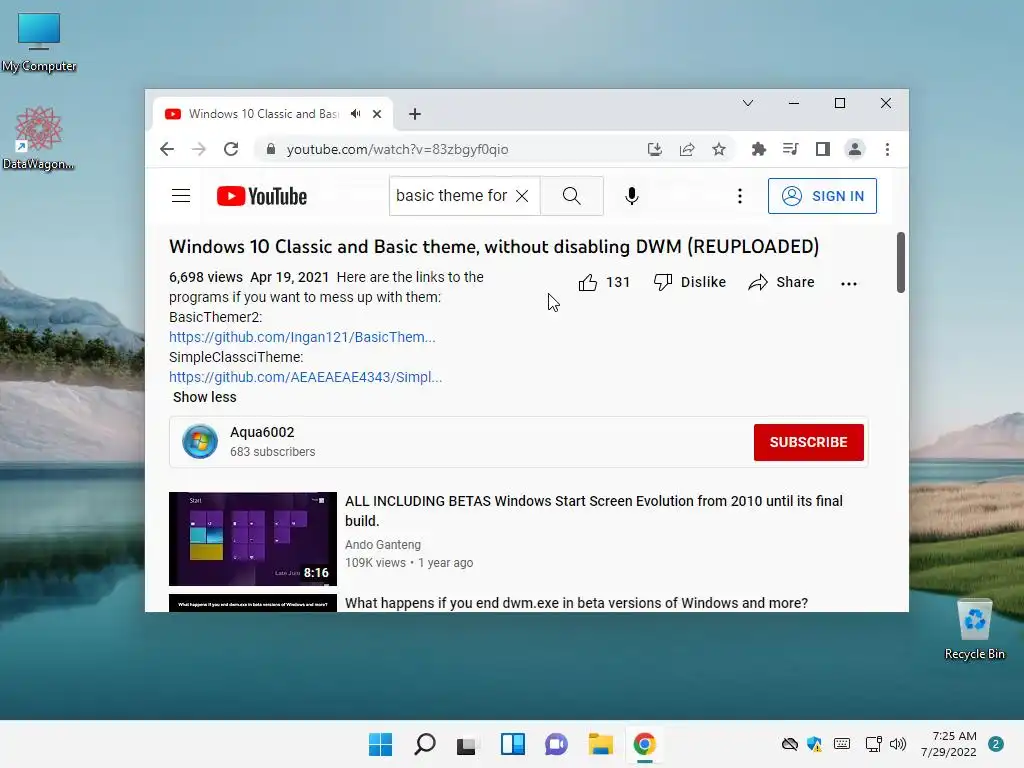Click the network tray icon
The image size is (1024, 768).
[x=873, y=744]
